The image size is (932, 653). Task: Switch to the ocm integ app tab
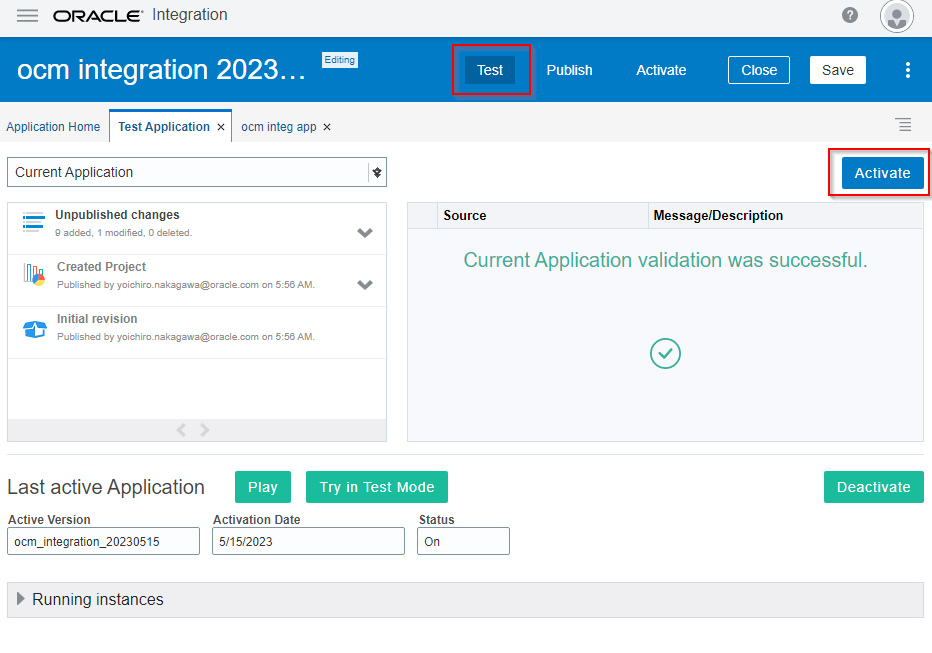tap(278, 127)
